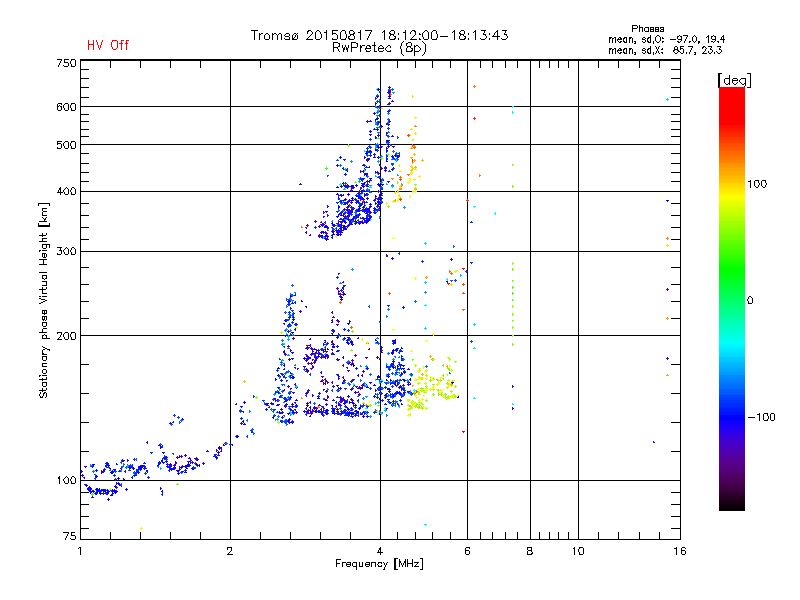Select the 'mean, sd,O: -97.0, 19.4' line

click(666, 39)
